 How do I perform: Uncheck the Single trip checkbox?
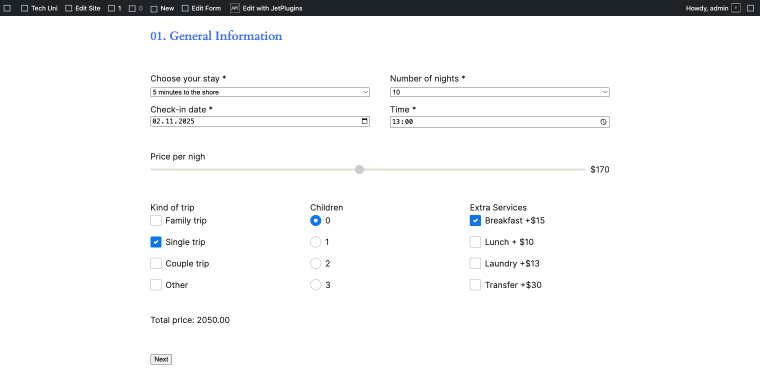pos(156,242)
